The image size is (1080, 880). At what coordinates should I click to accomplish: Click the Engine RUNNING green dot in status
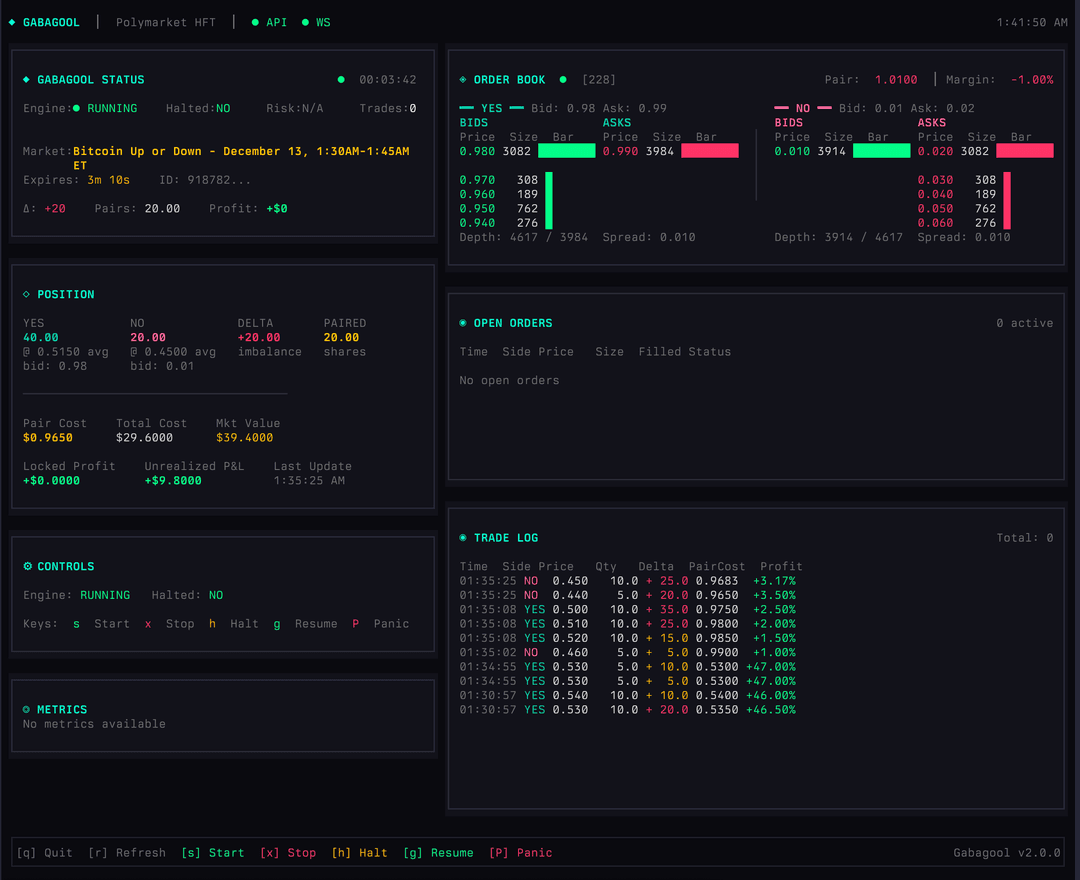tap(76, 108)
